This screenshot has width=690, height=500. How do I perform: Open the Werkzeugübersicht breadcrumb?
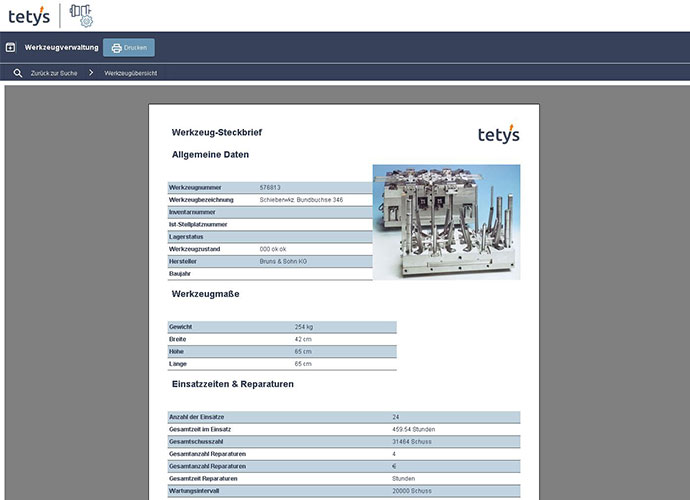[131, 73]
